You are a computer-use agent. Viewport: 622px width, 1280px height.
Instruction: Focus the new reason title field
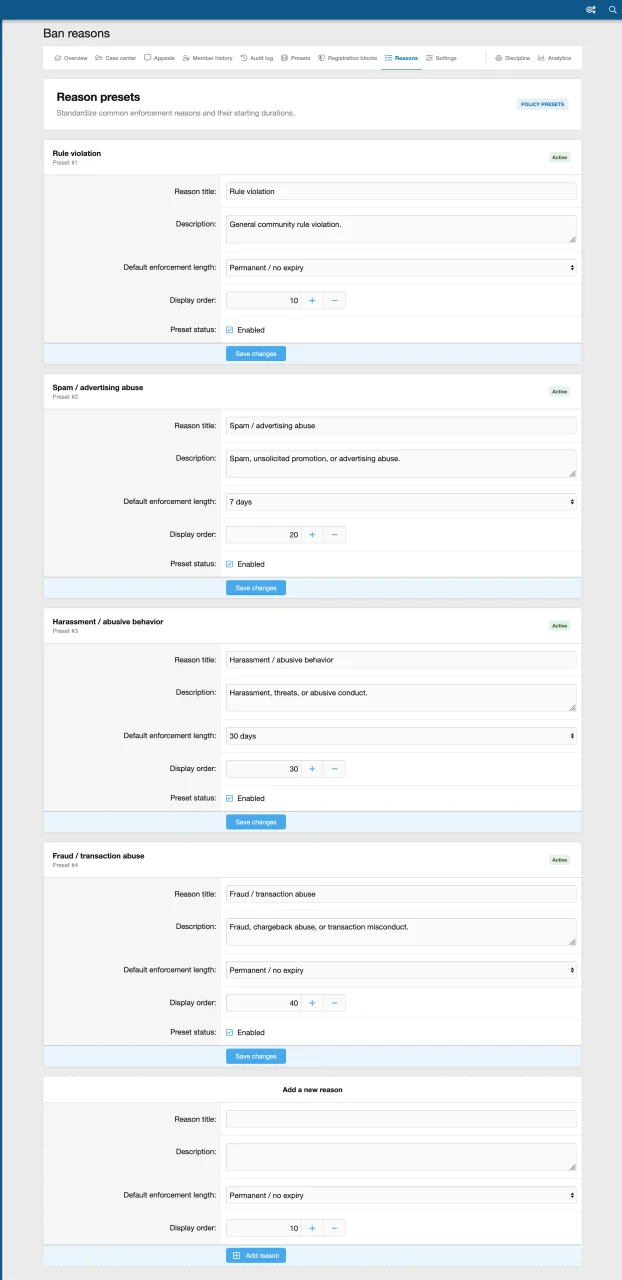click(401, 1119)
